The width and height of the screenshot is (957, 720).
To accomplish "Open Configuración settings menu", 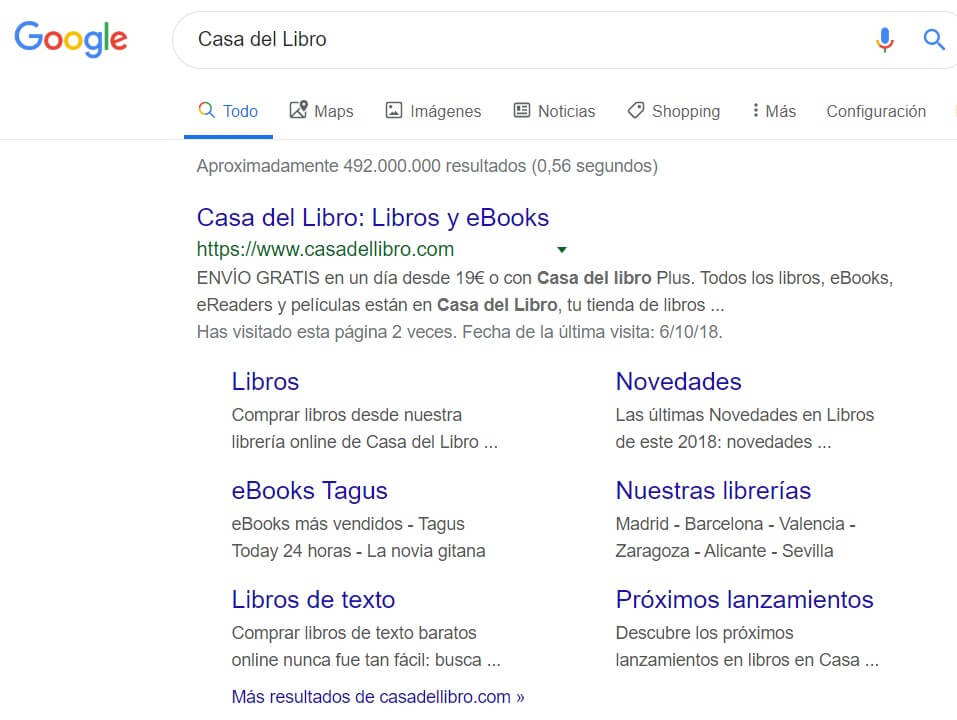I will point(876,111).
